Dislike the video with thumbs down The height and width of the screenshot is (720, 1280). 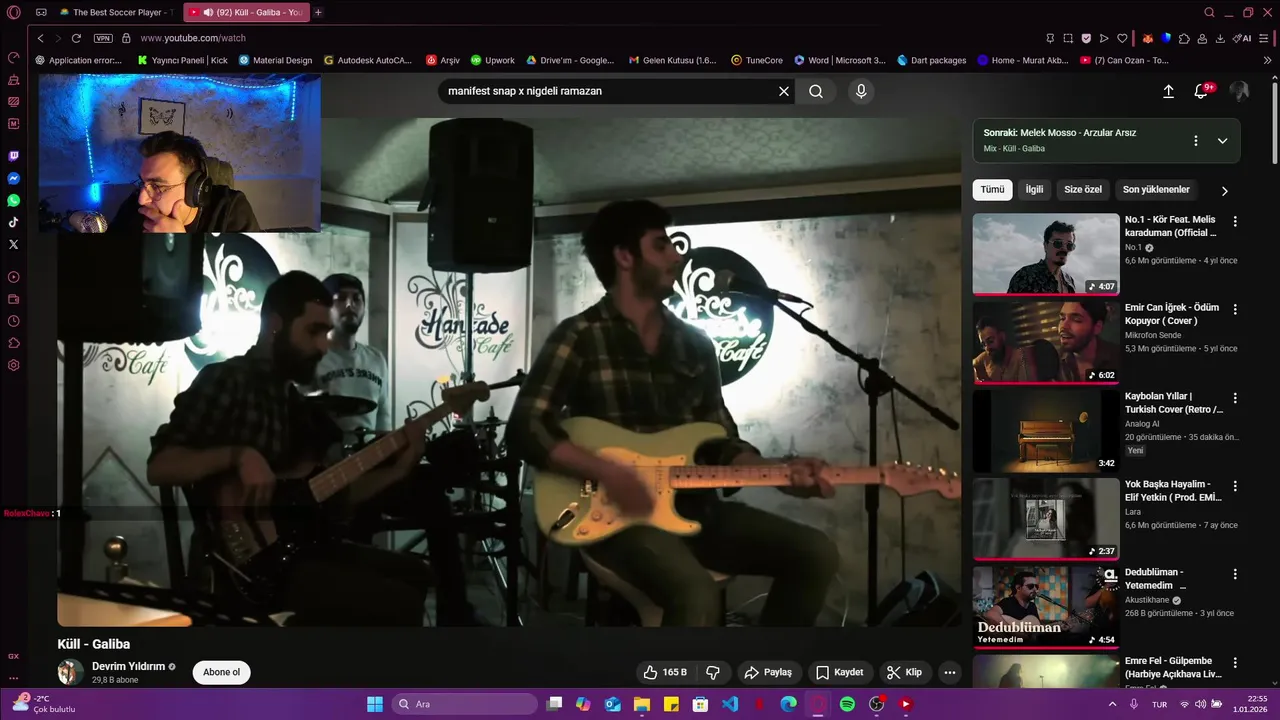click(713, 672)
